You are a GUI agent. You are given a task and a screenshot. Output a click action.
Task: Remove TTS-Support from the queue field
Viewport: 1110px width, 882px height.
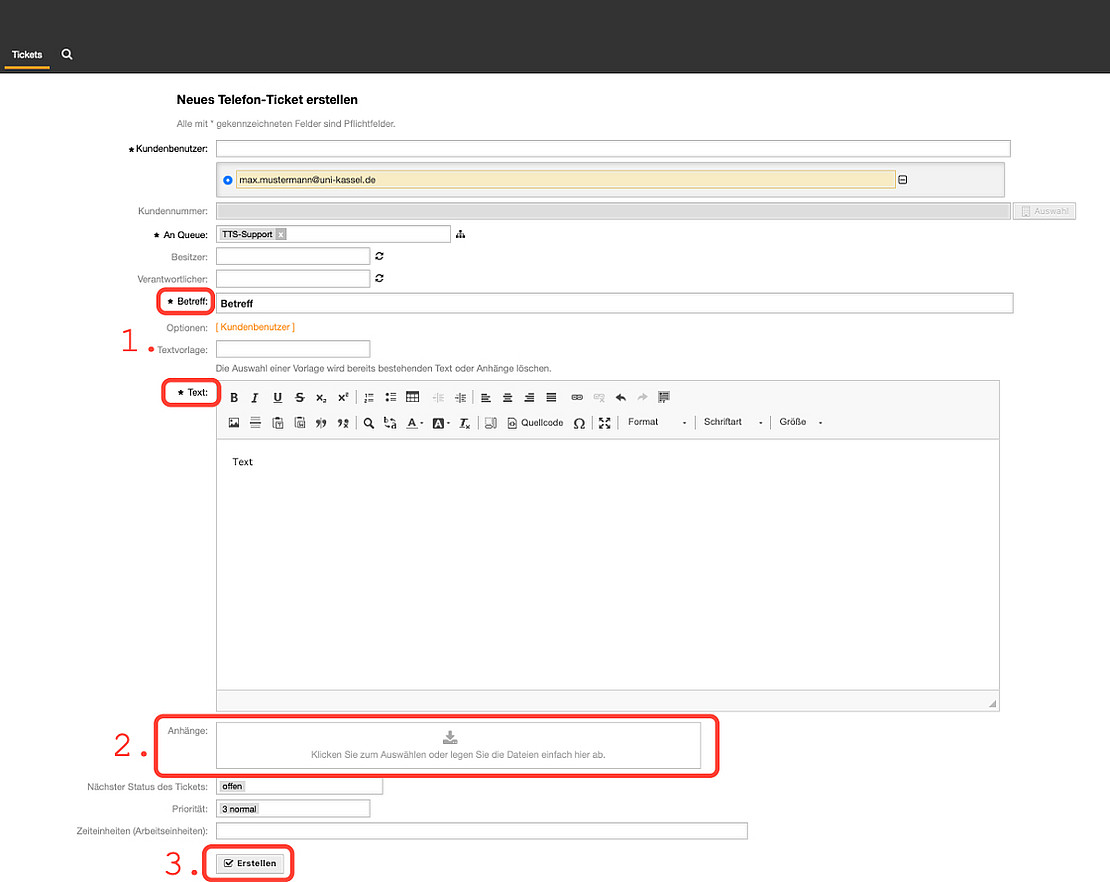(281, 234)
